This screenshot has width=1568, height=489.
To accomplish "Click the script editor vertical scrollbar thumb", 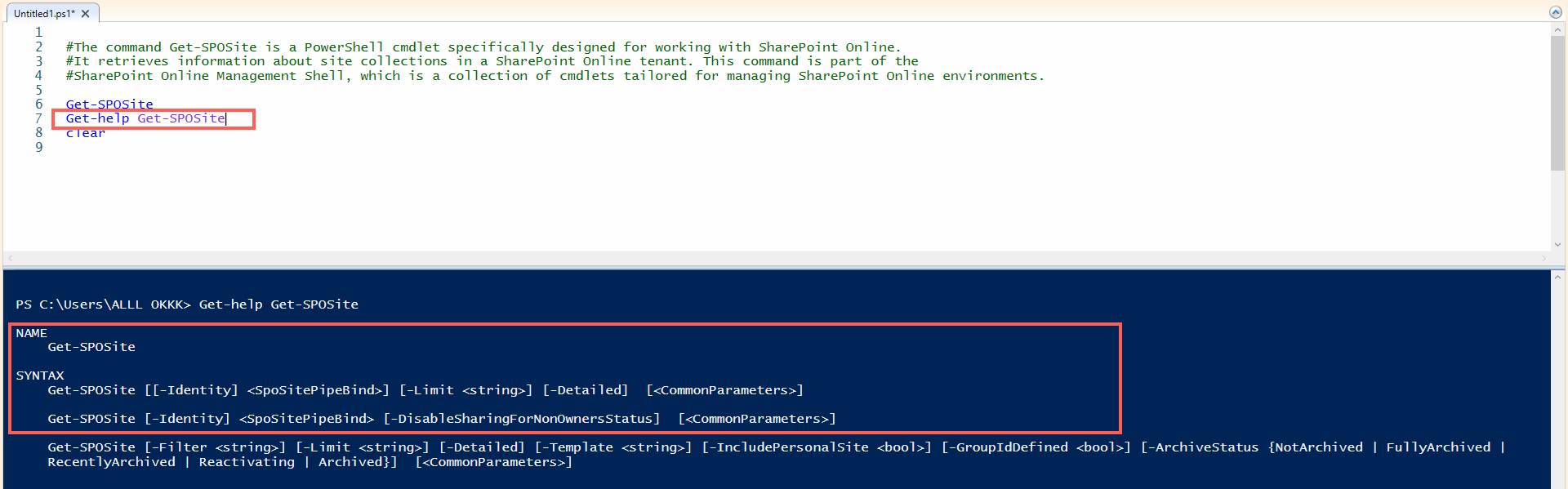I will [x=1557, y=104].
